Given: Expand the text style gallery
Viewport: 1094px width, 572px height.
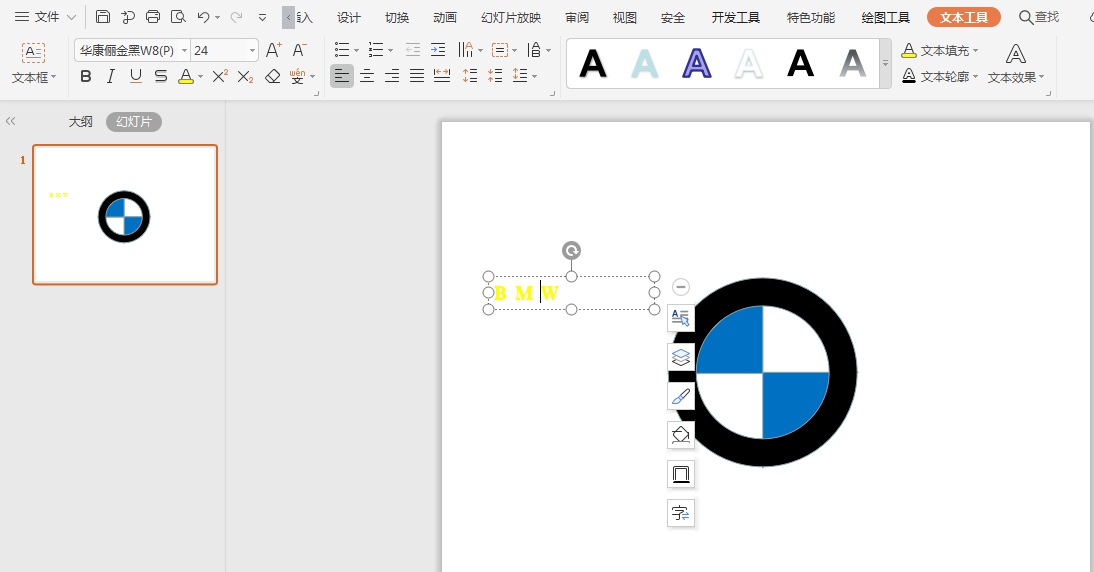Looking at the screenshot, I should pos(885,63).
